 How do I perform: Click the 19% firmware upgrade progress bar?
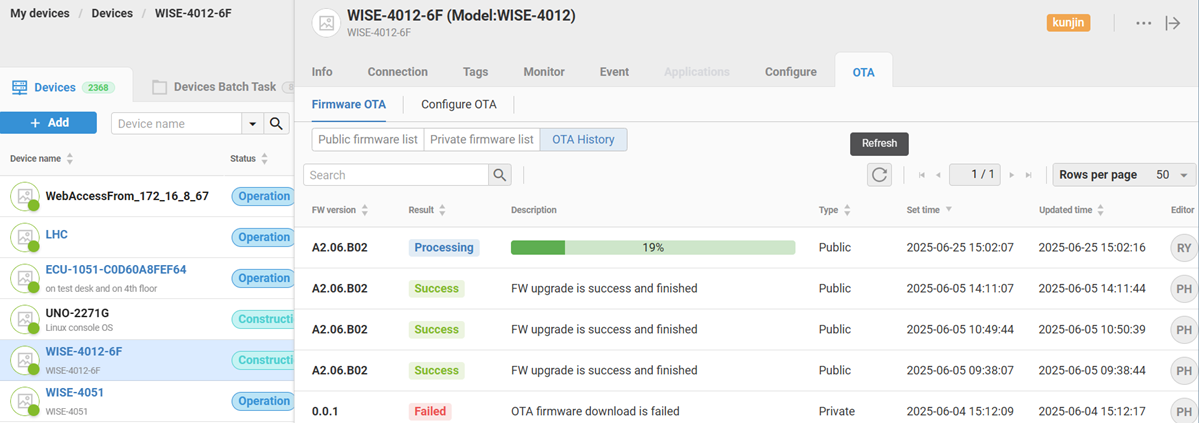pyautogui.click(x=652, y=247)
